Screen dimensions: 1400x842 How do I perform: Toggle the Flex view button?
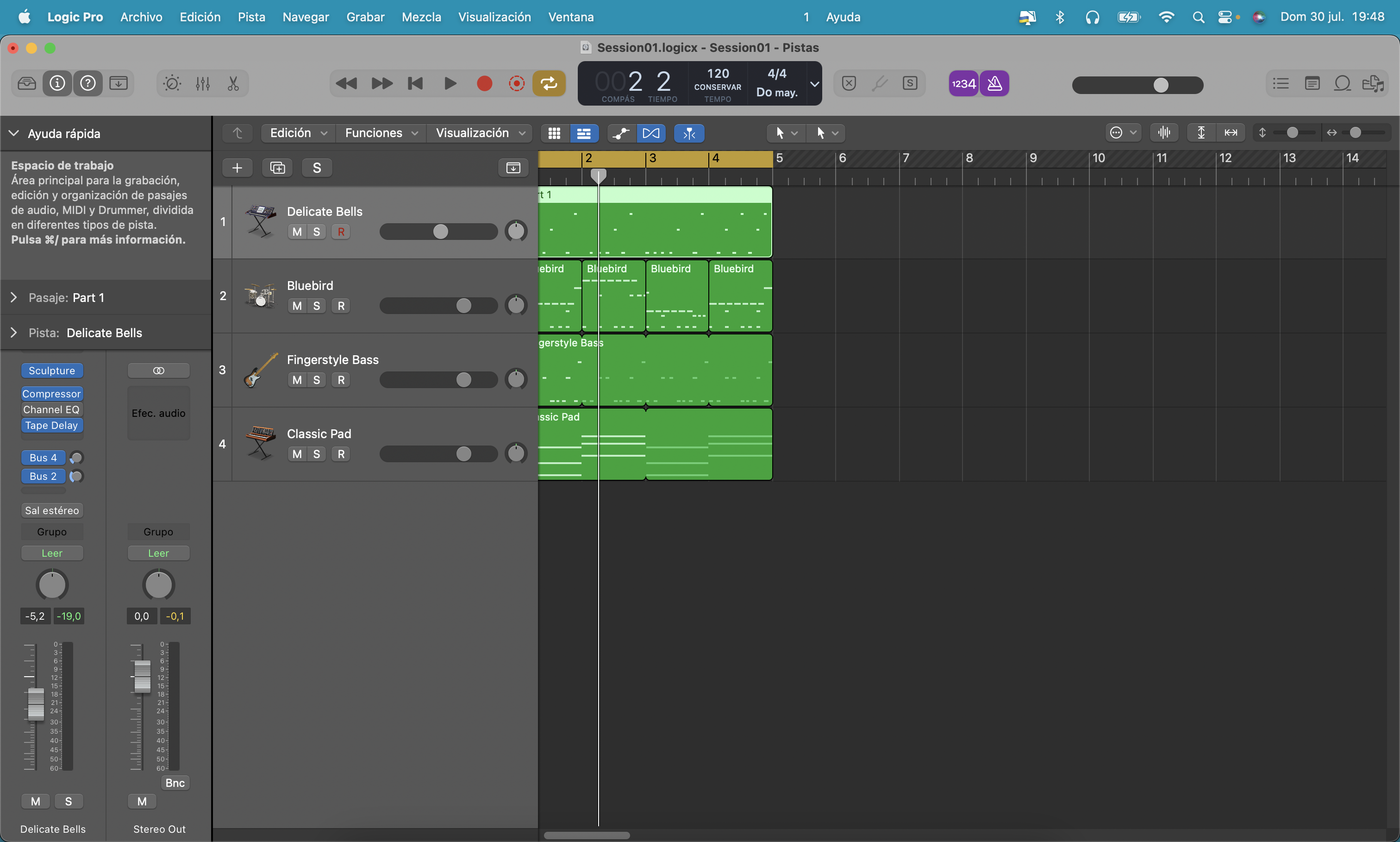651,133
